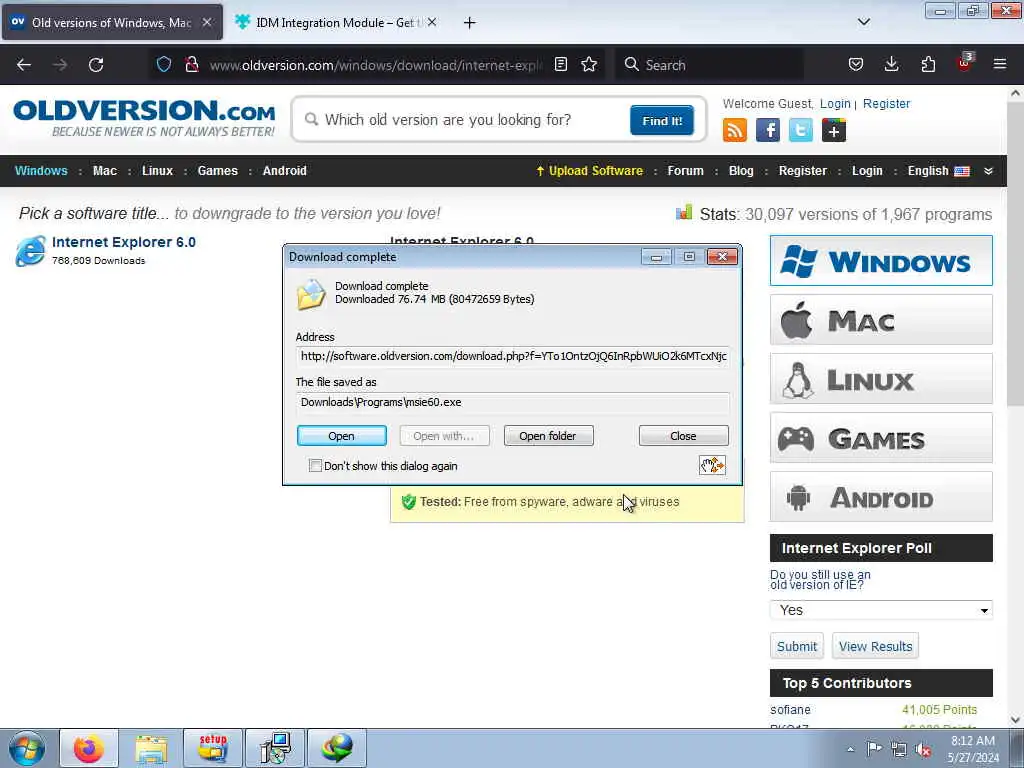Close the IDM Integration Module tab
1024x768 pixels.
pyautogui.click(x=432, y=22)
